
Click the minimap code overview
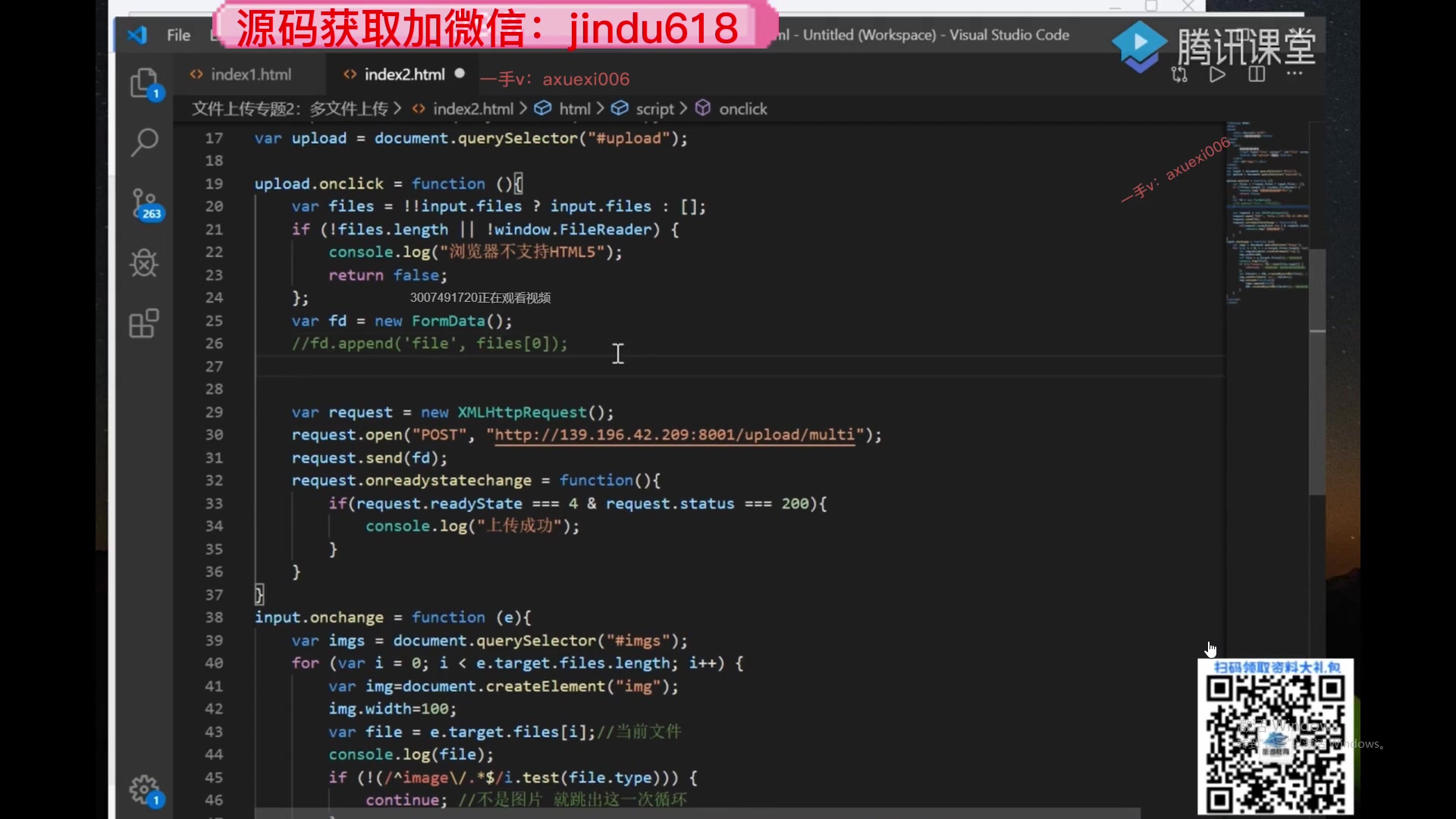point(1268,212)
